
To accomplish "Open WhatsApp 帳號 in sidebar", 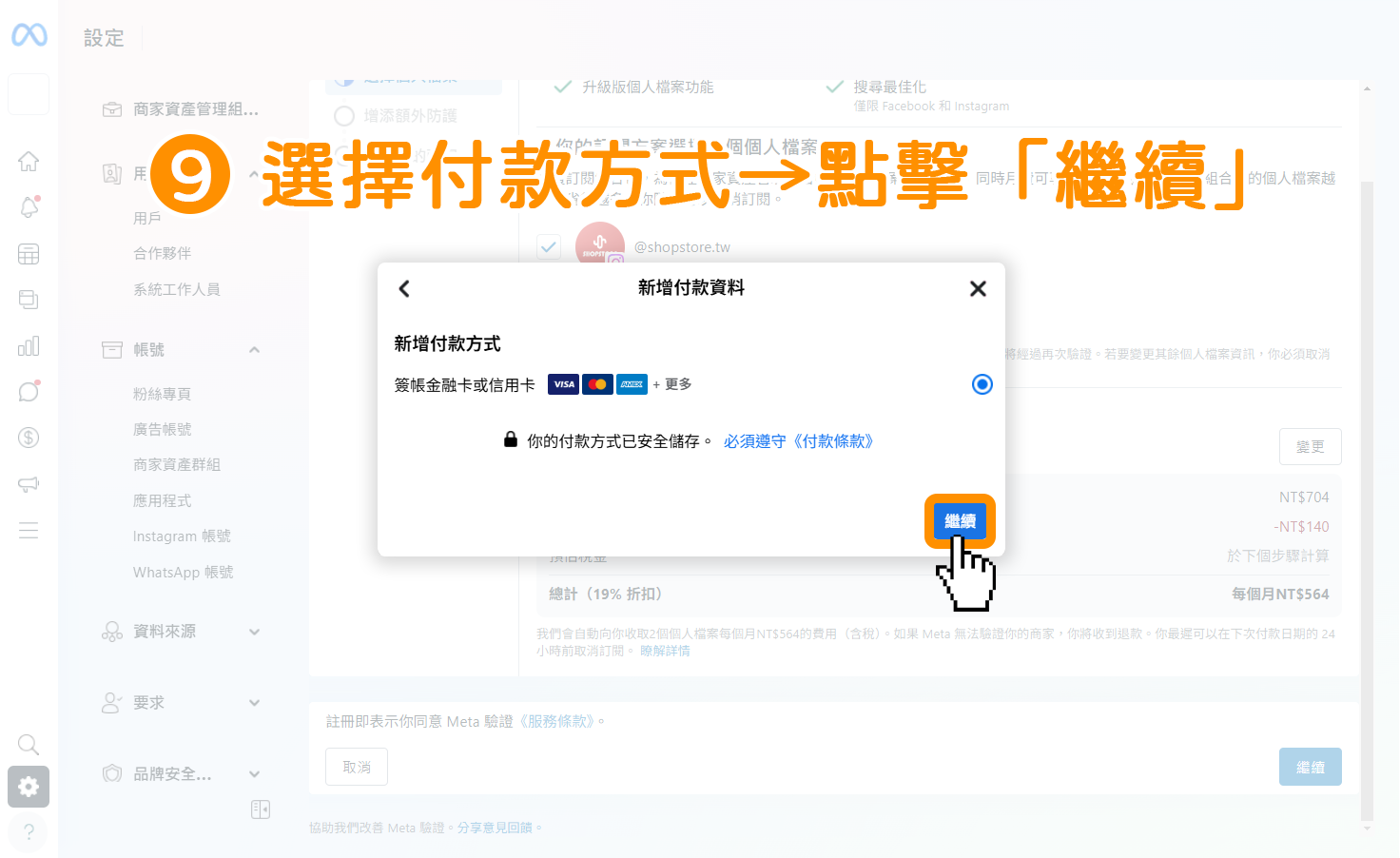I will (184, 572).
